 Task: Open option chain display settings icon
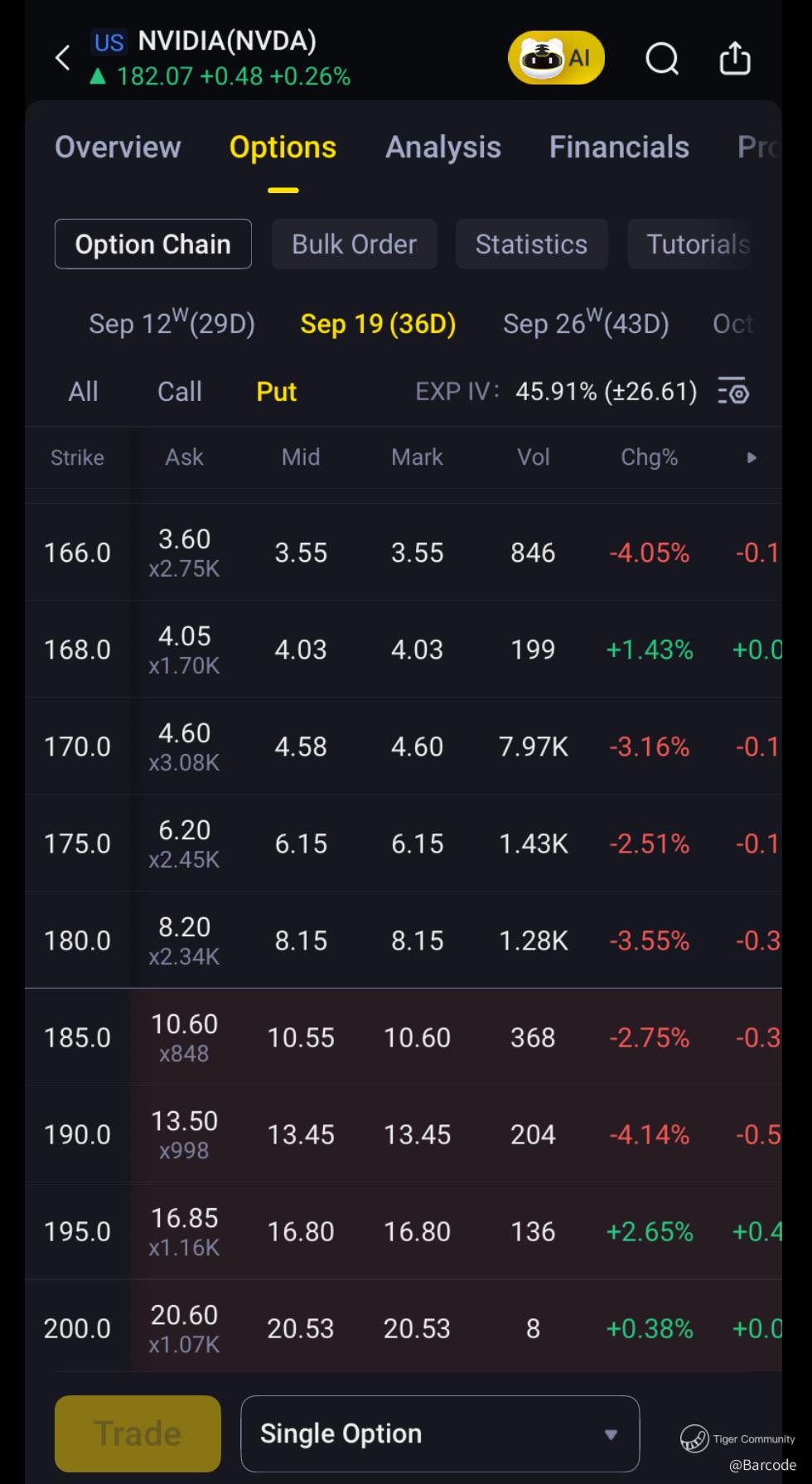pyautogui.click(x=733, y=391)
